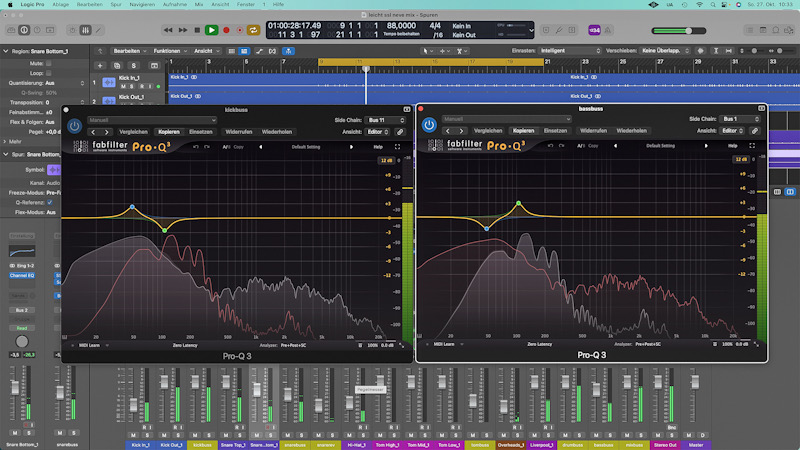
Task: Mute the Kick In_1 track in the header
Action: point(123,86)
